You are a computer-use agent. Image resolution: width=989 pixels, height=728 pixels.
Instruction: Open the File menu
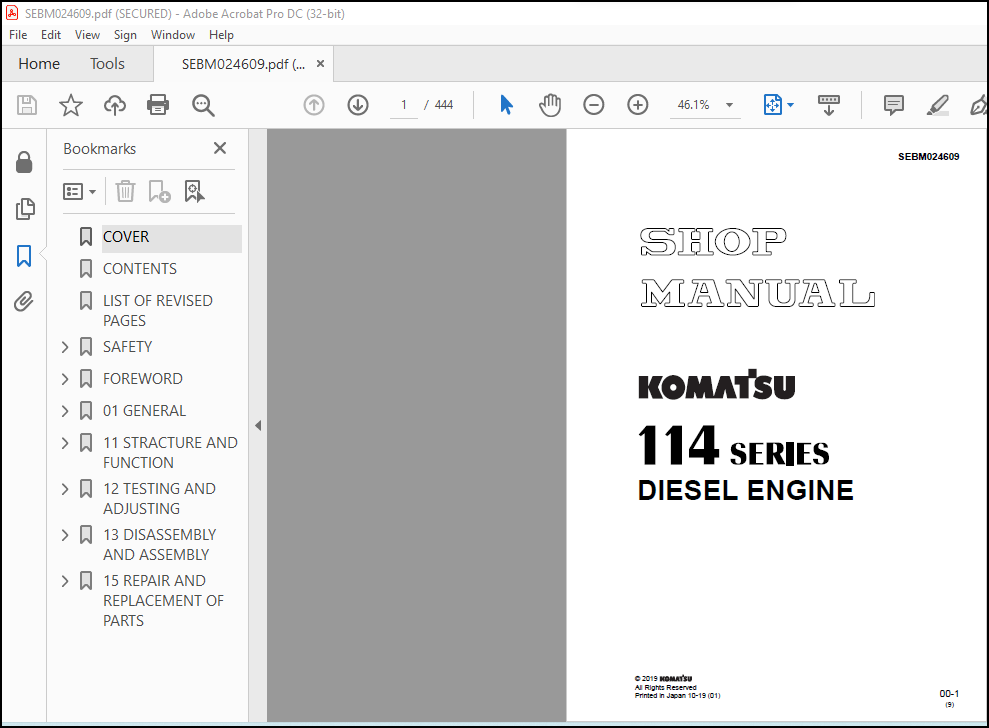tap(18, 35)
